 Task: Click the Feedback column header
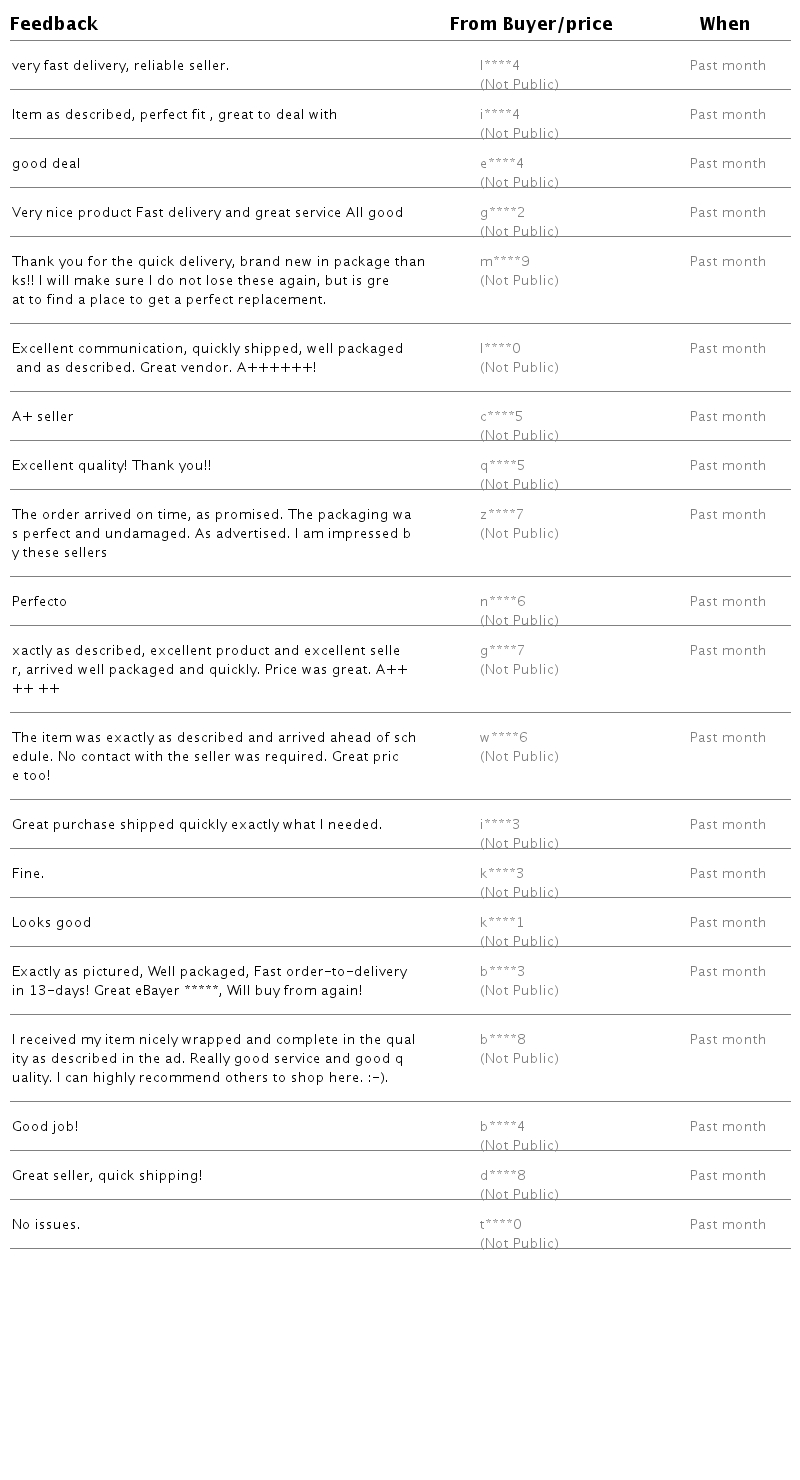54,24
